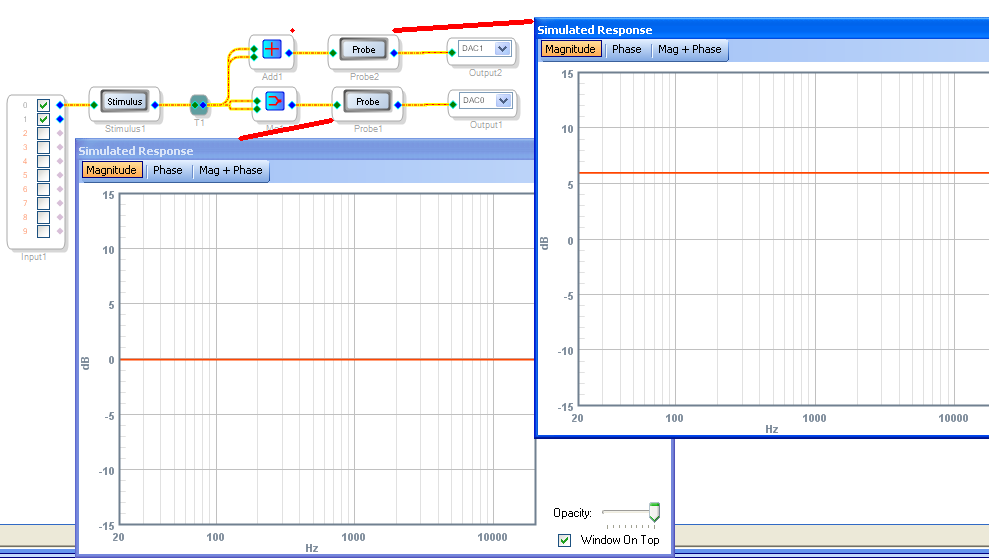Click the Opacity slider handle
Screen dimensions: 989x558
point(654,512)
